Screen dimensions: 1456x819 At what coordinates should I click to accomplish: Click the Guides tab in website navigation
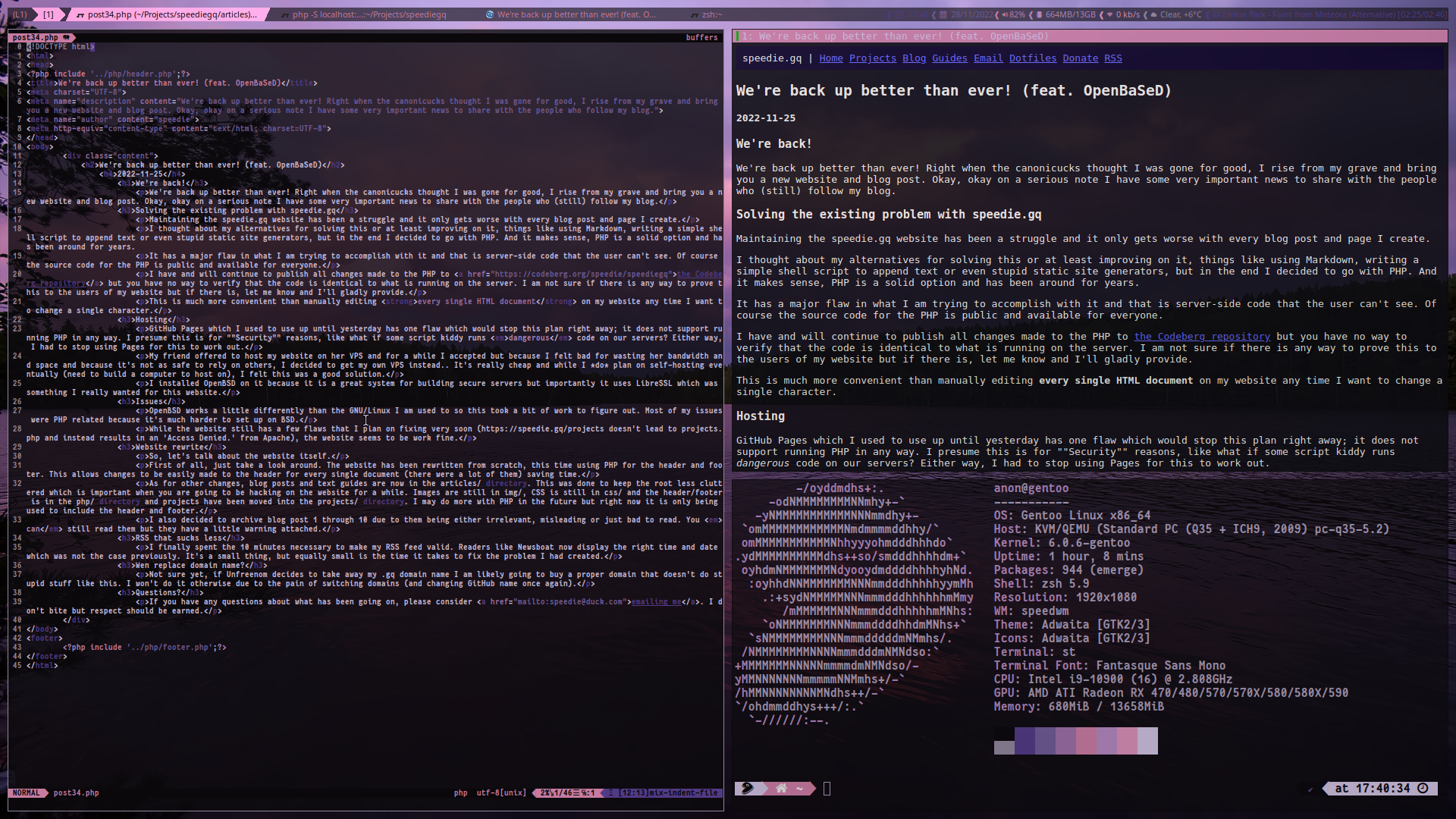[x=949, y=58]
